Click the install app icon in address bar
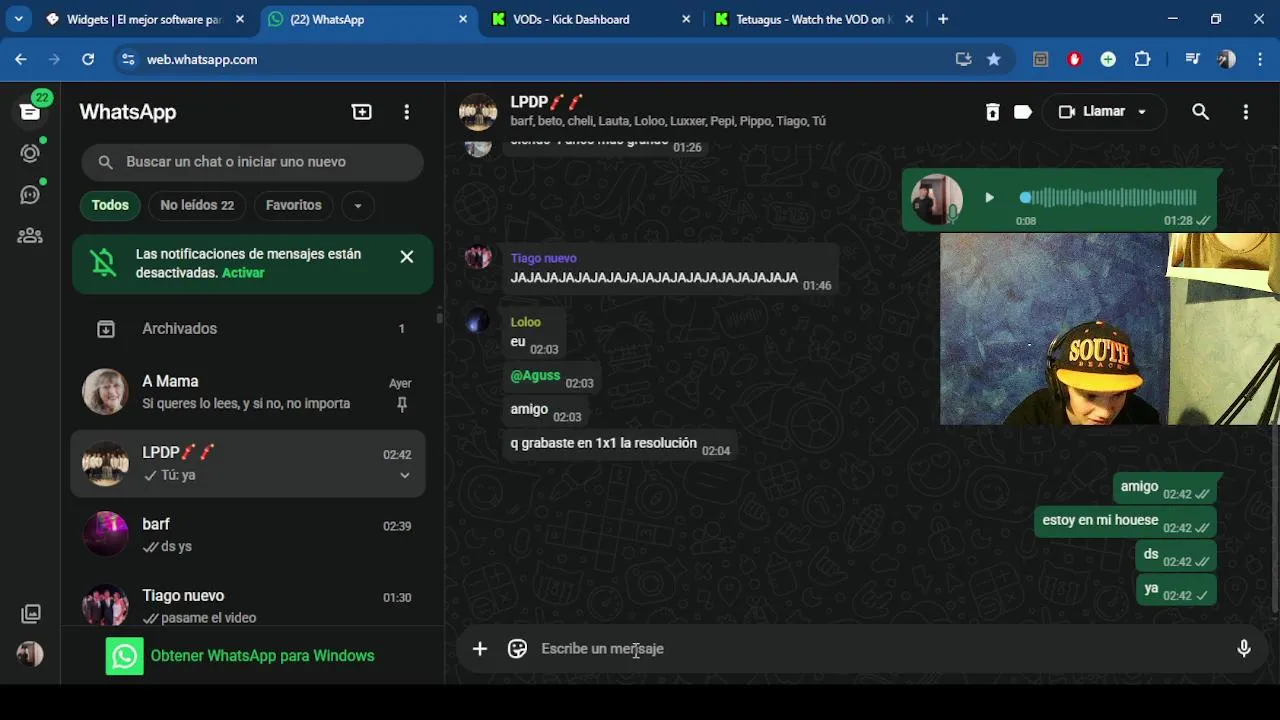The width and height of the screenshot is (1280, 720). [963, 59]
